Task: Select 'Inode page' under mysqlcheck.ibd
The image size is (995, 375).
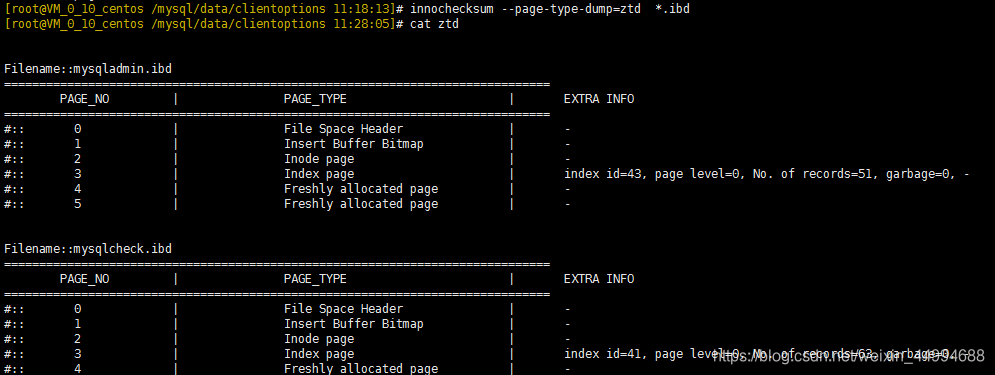Action: point(319,339)
